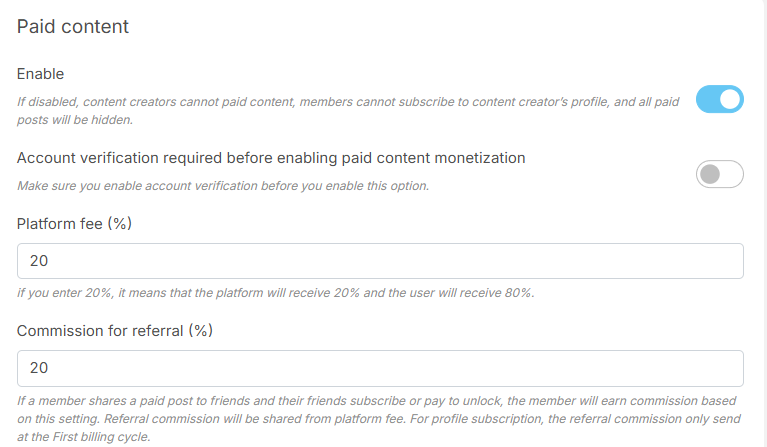Click the hint text below Platform fee field
This screenshot has height=447, width=767.
click(275, 293)
